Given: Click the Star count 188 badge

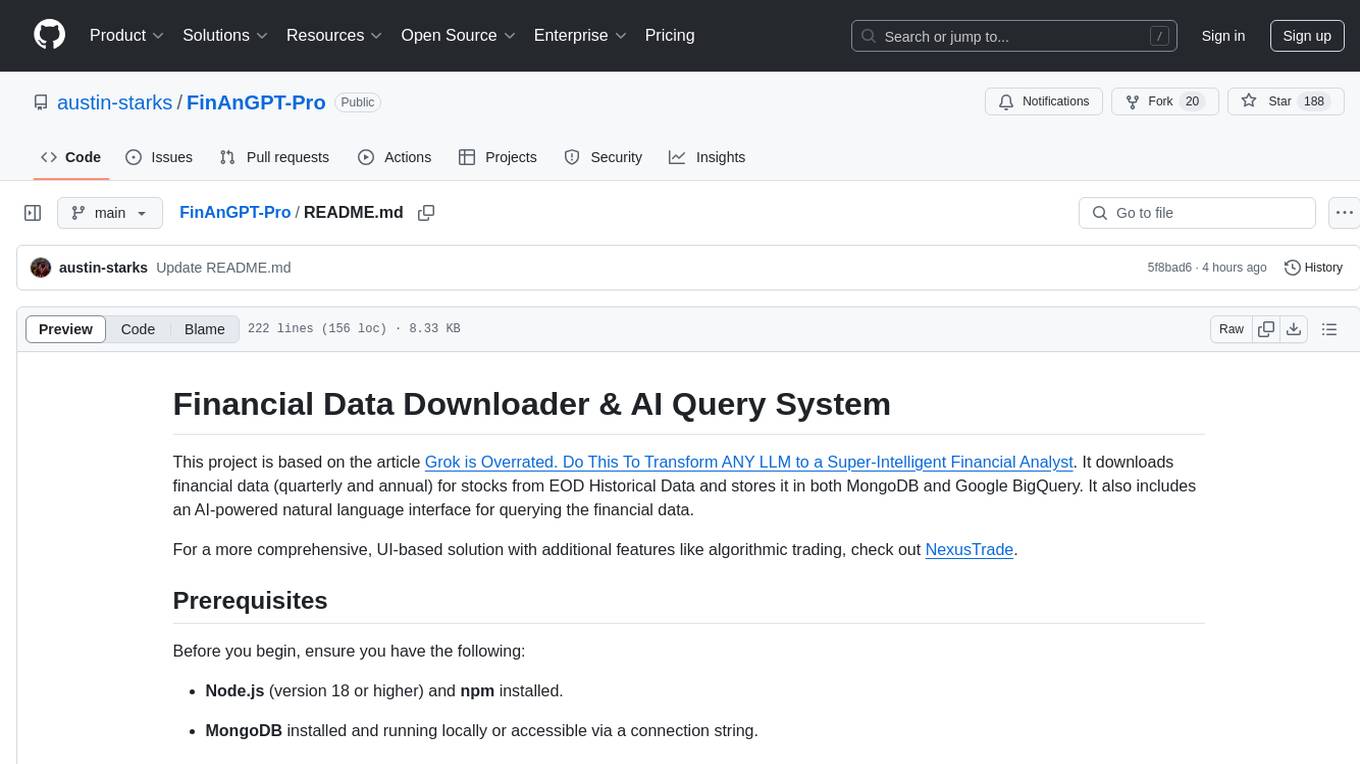Looking at the screenshot, I should 1314,102.
